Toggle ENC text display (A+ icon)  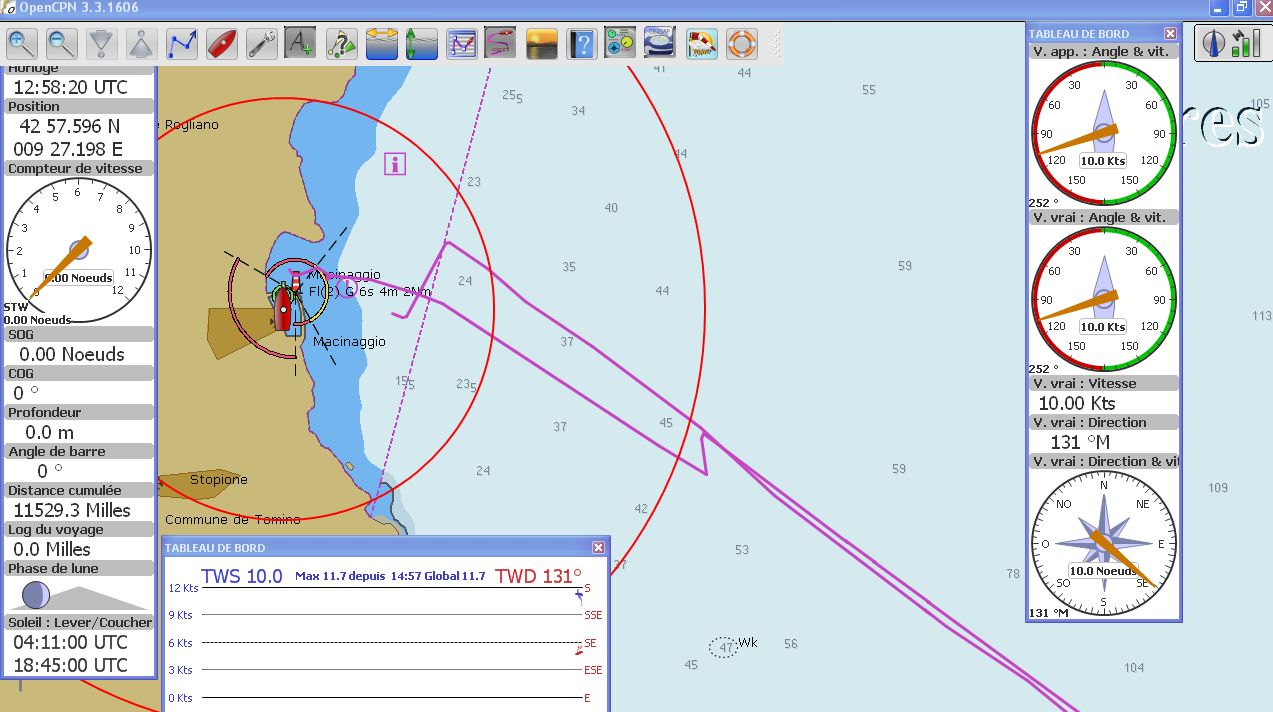pos(301,44)
